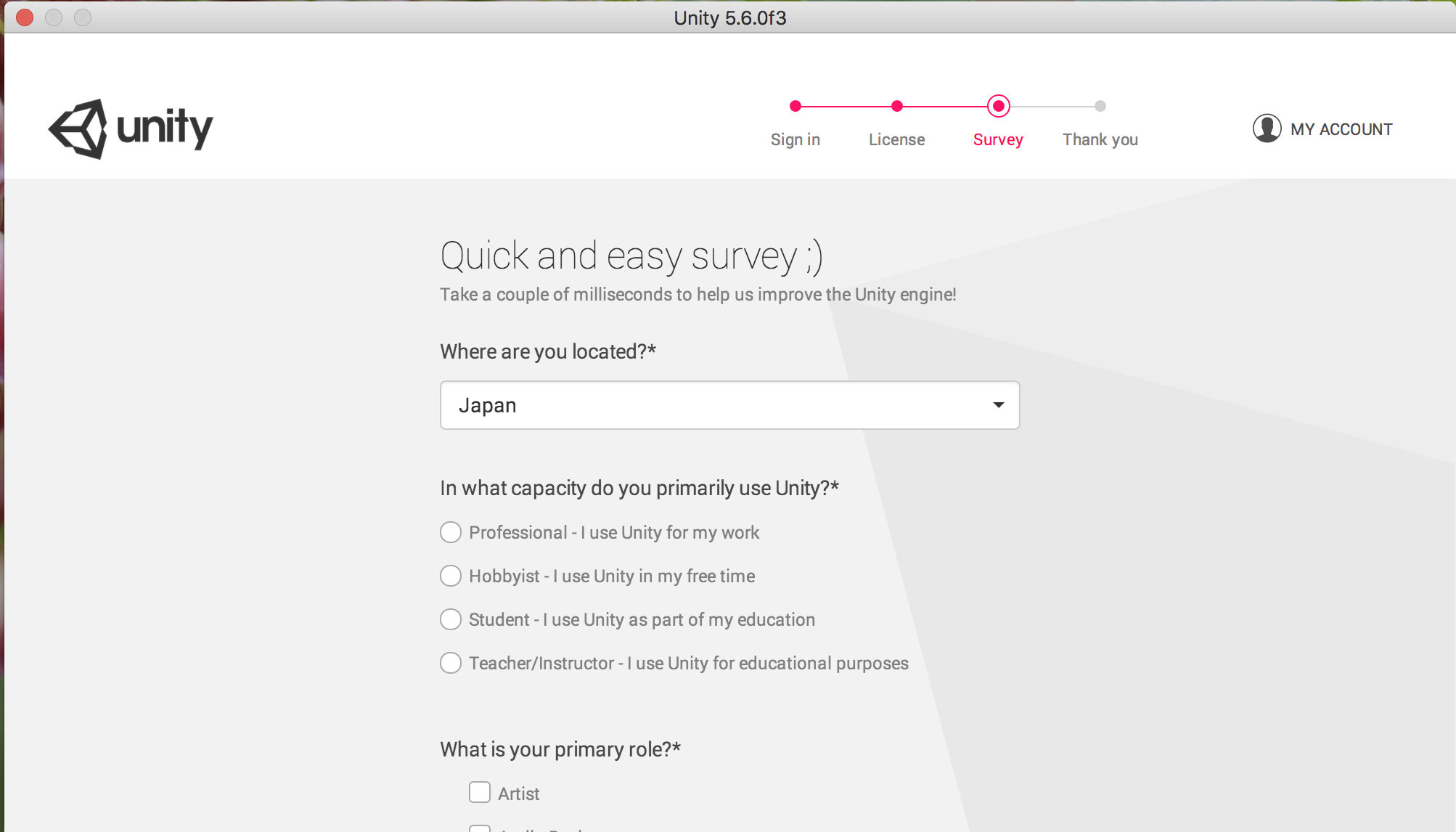Viewport: 1456px width, 832px height.
Task: Click 'Teacher/Instructor' educational purposes label
Action: (x=689, y=664)
